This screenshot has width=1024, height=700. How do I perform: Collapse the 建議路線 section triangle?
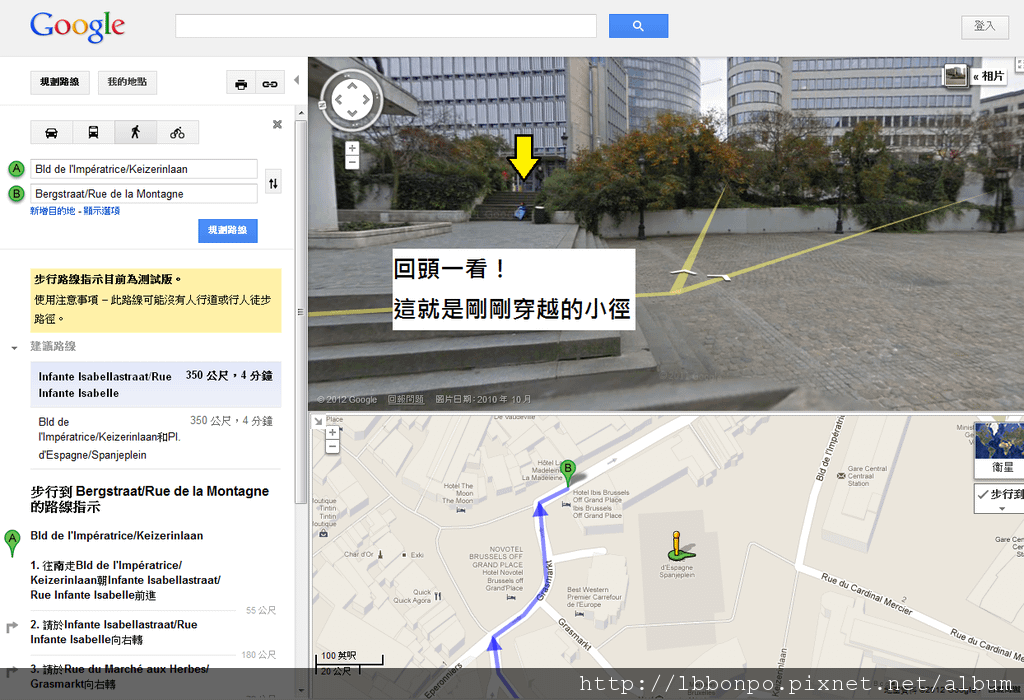pyautogui.click(x=14, y=348)
